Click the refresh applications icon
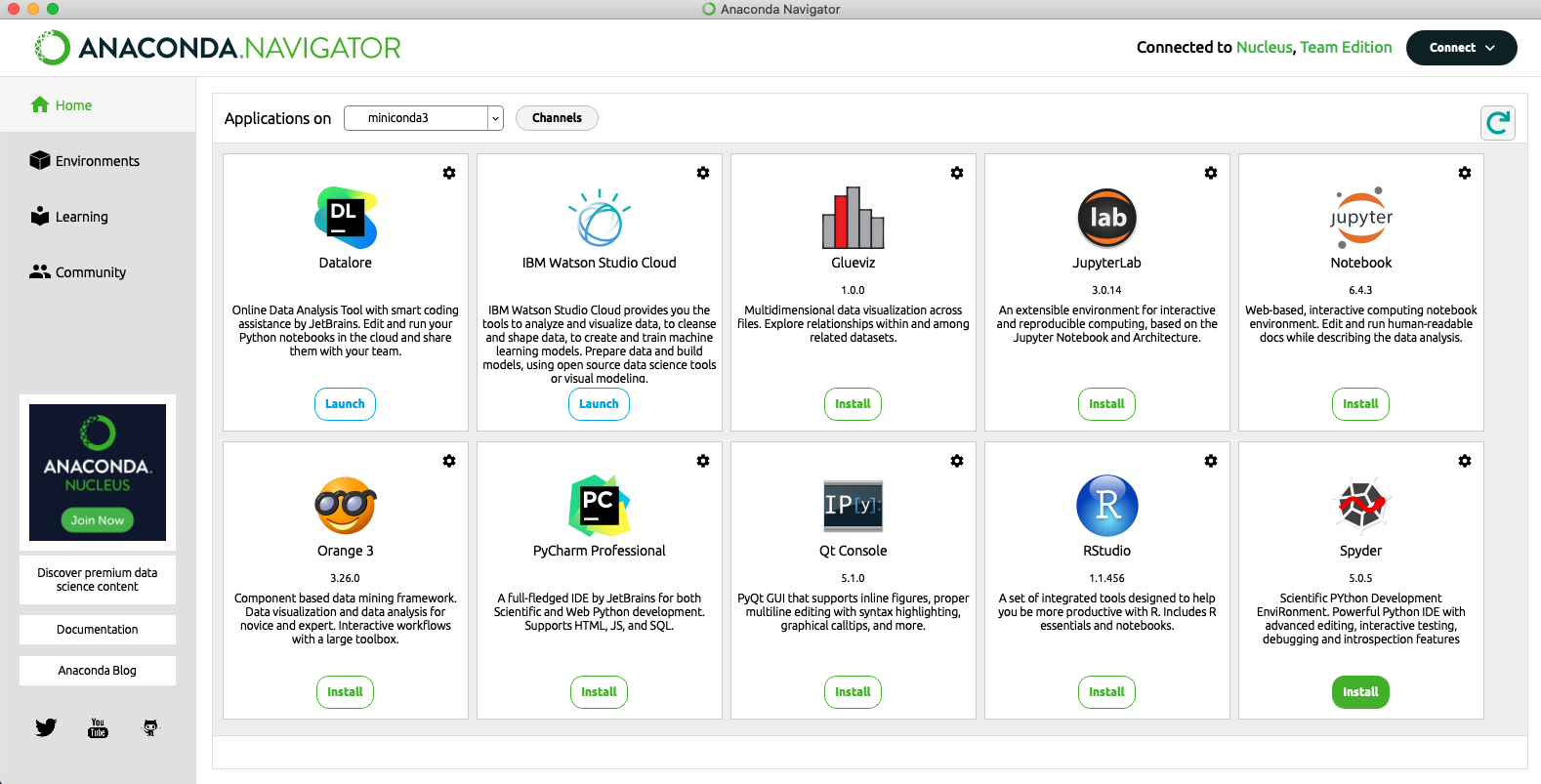This screenshot has width=1541, height=784. (1497, 123)
